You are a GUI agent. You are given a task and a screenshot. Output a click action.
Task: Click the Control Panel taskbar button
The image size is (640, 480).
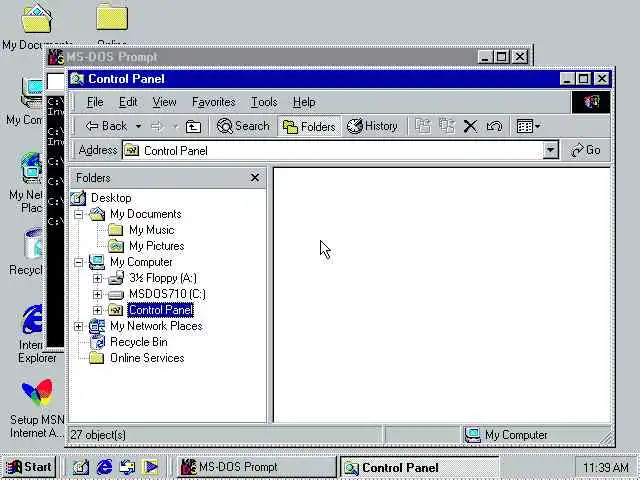coord(420,467)
